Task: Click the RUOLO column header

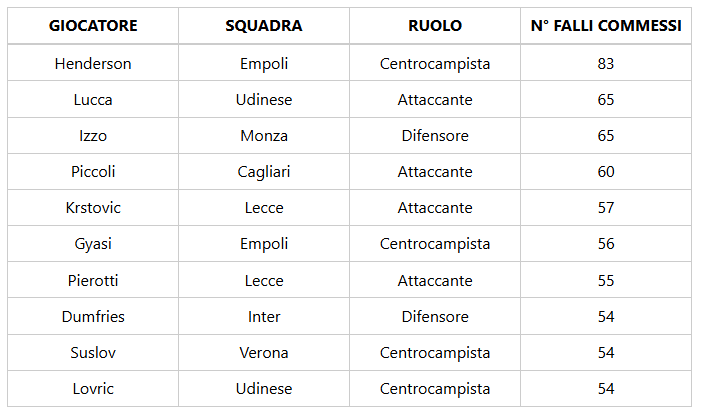Action: (x=435, y=26)
